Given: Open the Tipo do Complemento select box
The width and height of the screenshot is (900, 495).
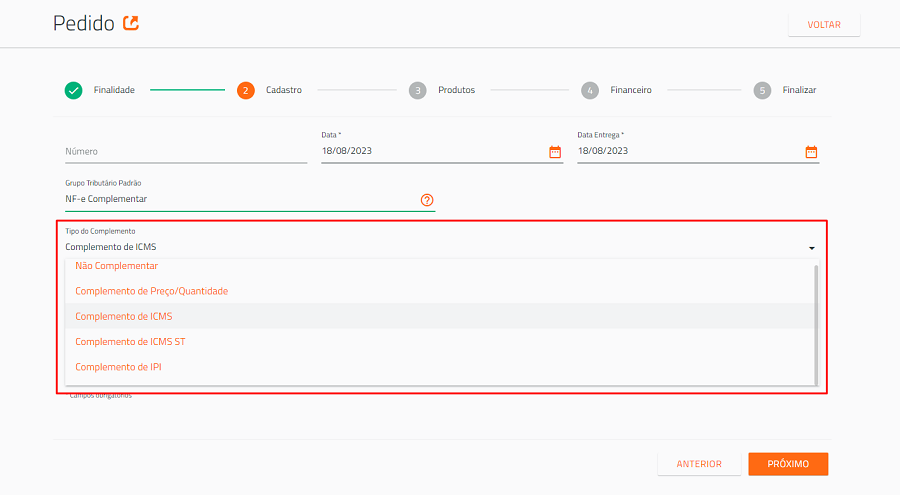Looking at the screenshot, I should point(441,247).
